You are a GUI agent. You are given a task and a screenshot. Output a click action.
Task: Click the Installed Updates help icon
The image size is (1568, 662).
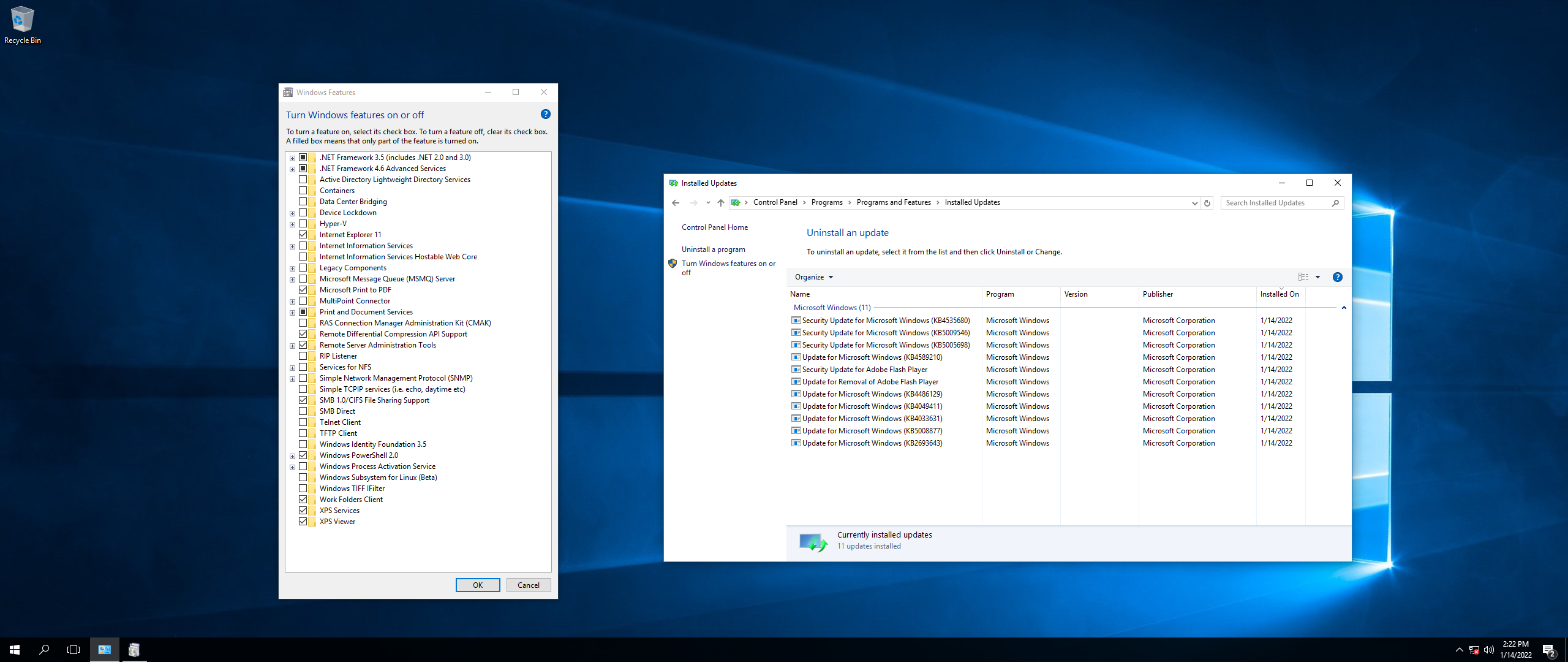point(1337,277)
